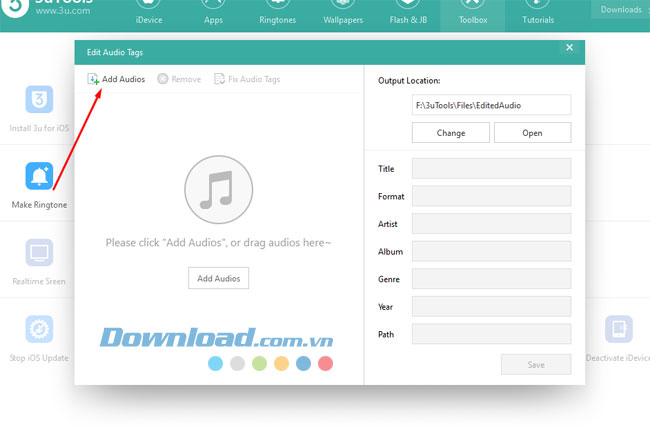Viewport: 650px width, 436px height.
Task: Click the center Add Audios button
Action: pos(218,278)
